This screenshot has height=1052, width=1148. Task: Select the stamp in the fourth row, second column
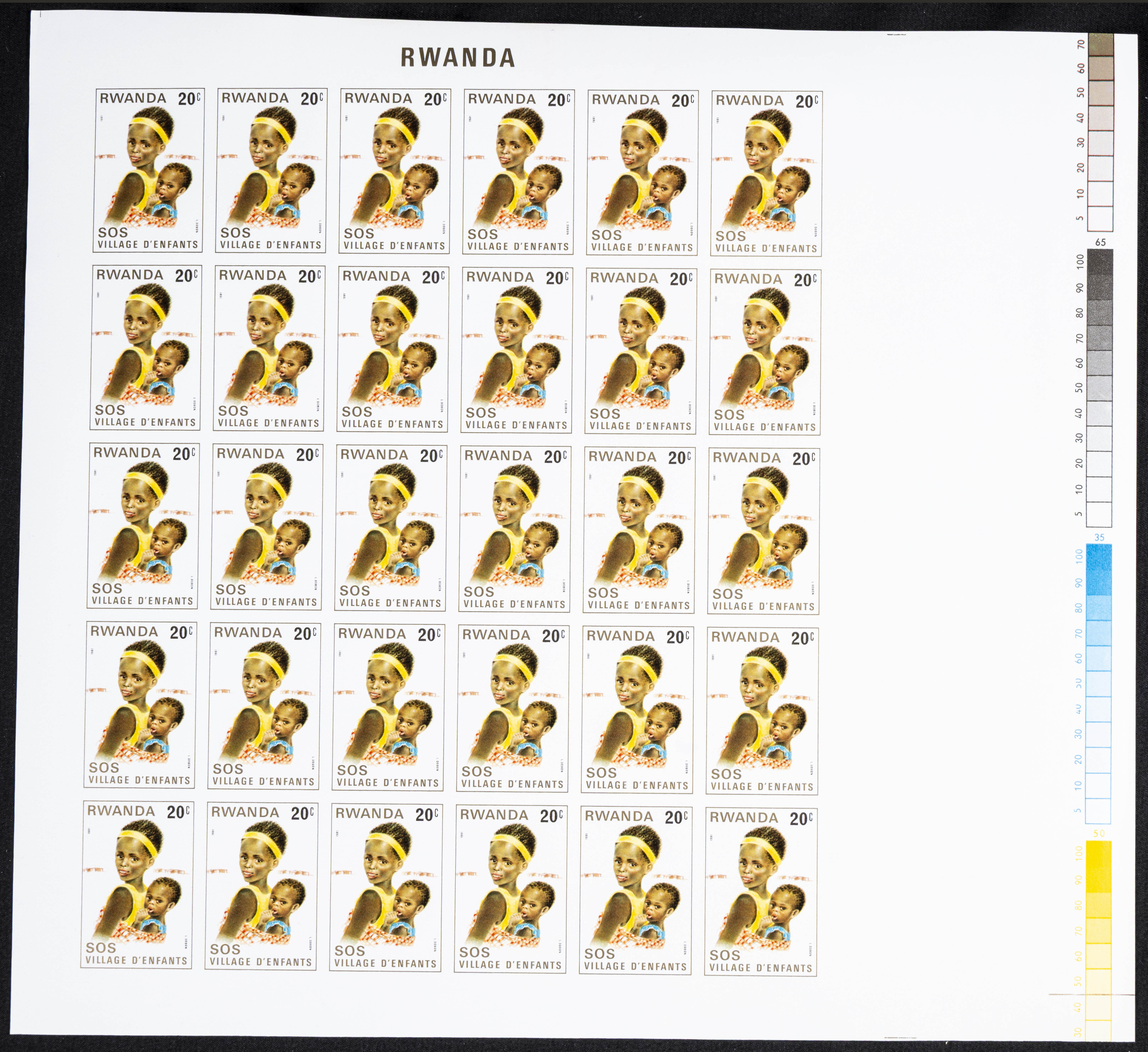(x=264, y=706)
